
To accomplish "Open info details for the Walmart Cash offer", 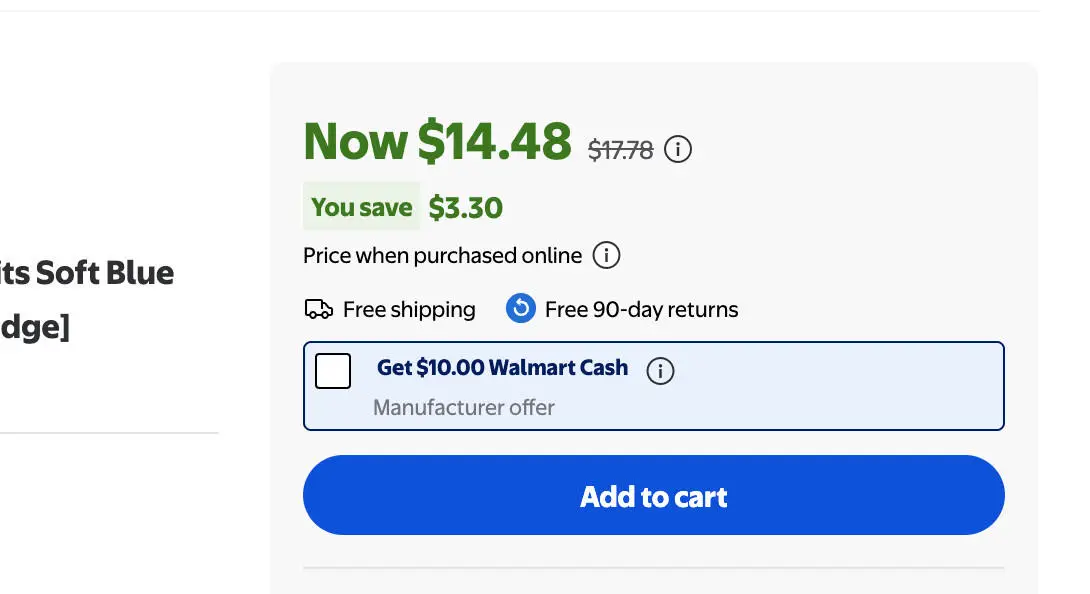I will coord(660,371).
